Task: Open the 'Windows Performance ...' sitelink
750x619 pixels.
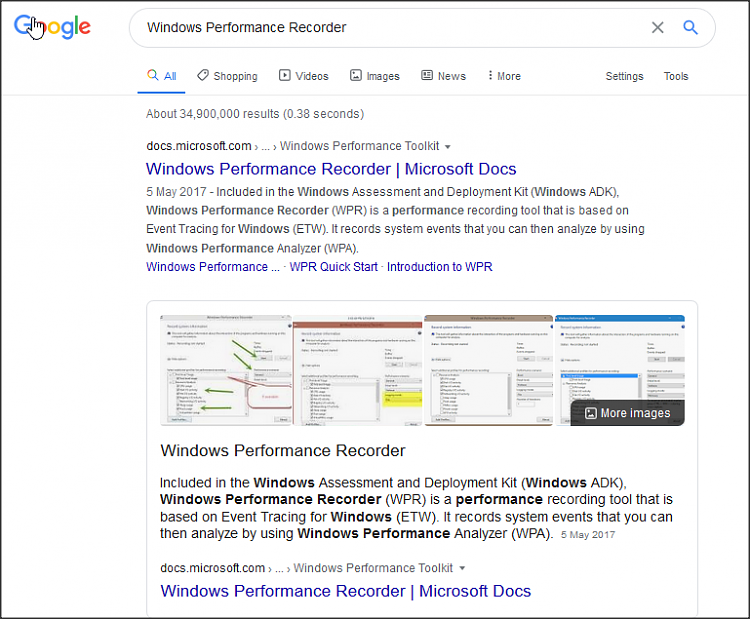Action: click(x=213, y=266)
